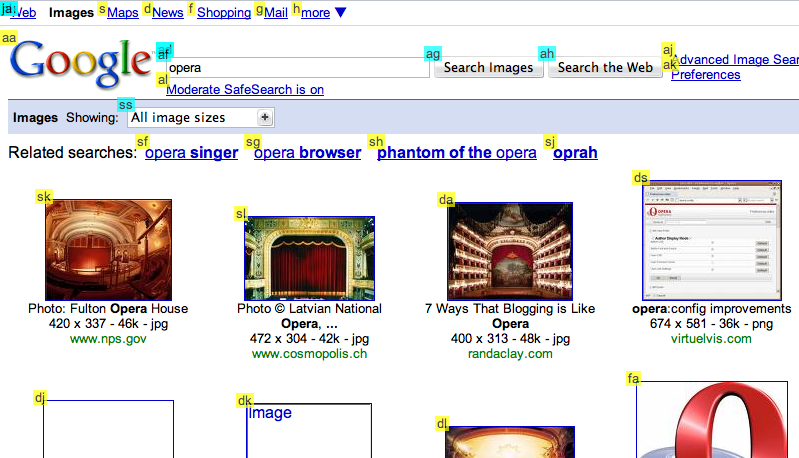This screenshot has width=799, height=458.
Task: Click the Search the Web button
Action: click(x=605, y=68)
